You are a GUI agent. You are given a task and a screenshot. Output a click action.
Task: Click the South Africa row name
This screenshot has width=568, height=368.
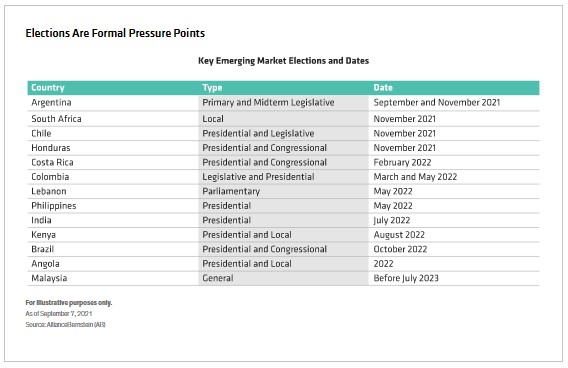click(x=56, y=119)
